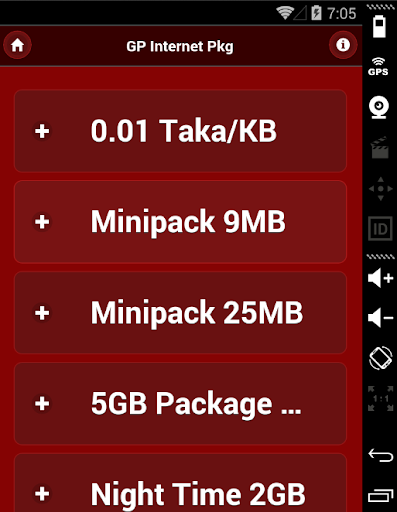Image resolution: width=397 pixels, height=512 pixels.
Task: Expand the Minipack 9MB plus sign
Action: (x=42, y=222)
